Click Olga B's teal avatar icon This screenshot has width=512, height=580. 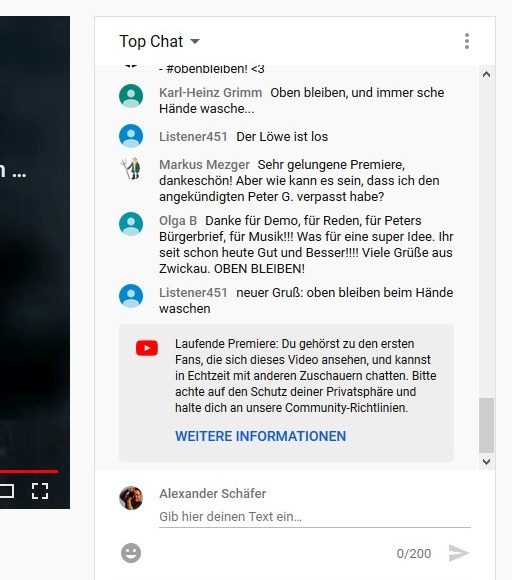tap(131, 224)
